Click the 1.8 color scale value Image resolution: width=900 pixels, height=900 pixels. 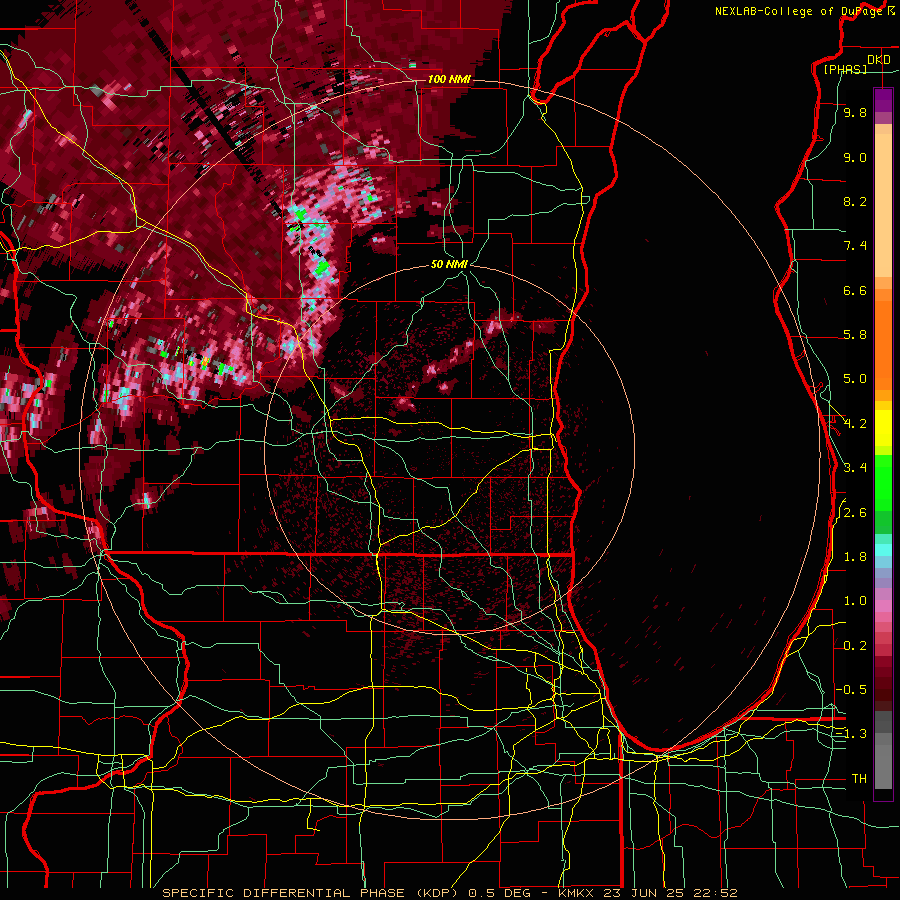855,557
